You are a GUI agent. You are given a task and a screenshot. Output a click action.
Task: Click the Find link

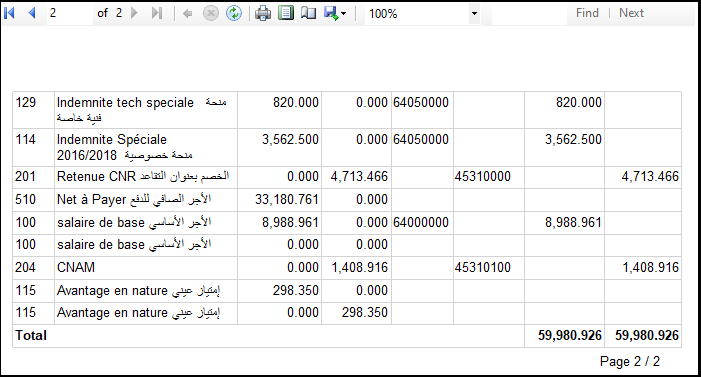coord(587,13)
